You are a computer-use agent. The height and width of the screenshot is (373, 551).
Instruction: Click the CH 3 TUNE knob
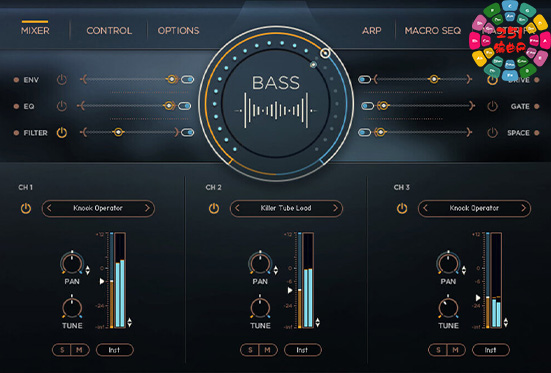(448, 307)
